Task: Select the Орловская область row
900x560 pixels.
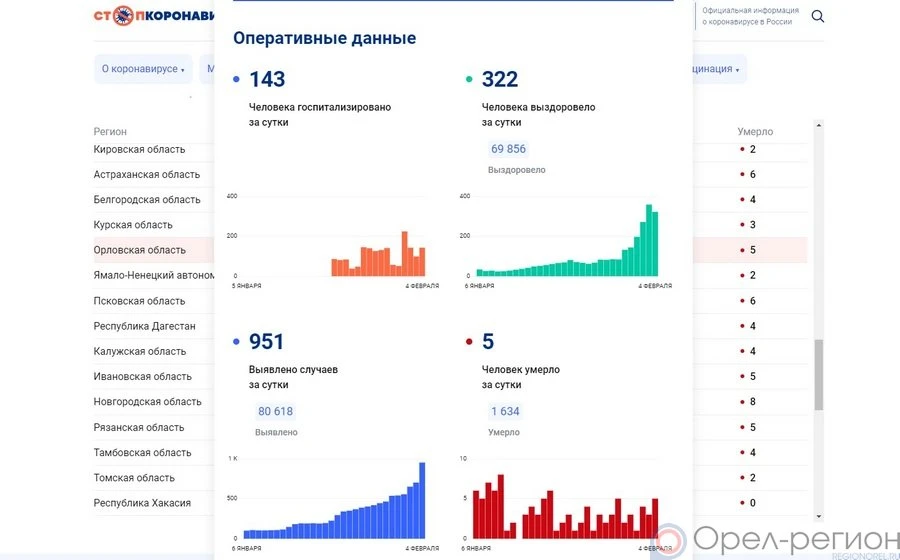Action: point(140,250)
